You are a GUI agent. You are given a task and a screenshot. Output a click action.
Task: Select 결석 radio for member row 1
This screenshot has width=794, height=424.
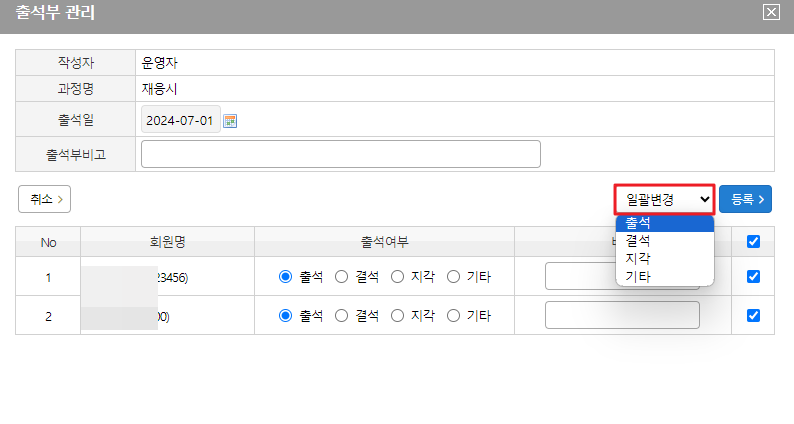pos(341,277)
